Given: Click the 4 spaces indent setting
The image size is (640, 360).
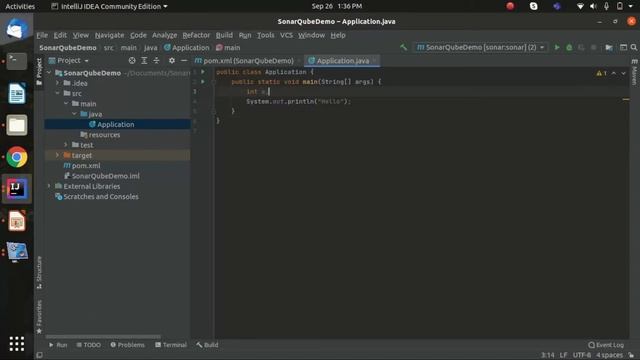Looking at the screenshot, I should coord(609,355).
